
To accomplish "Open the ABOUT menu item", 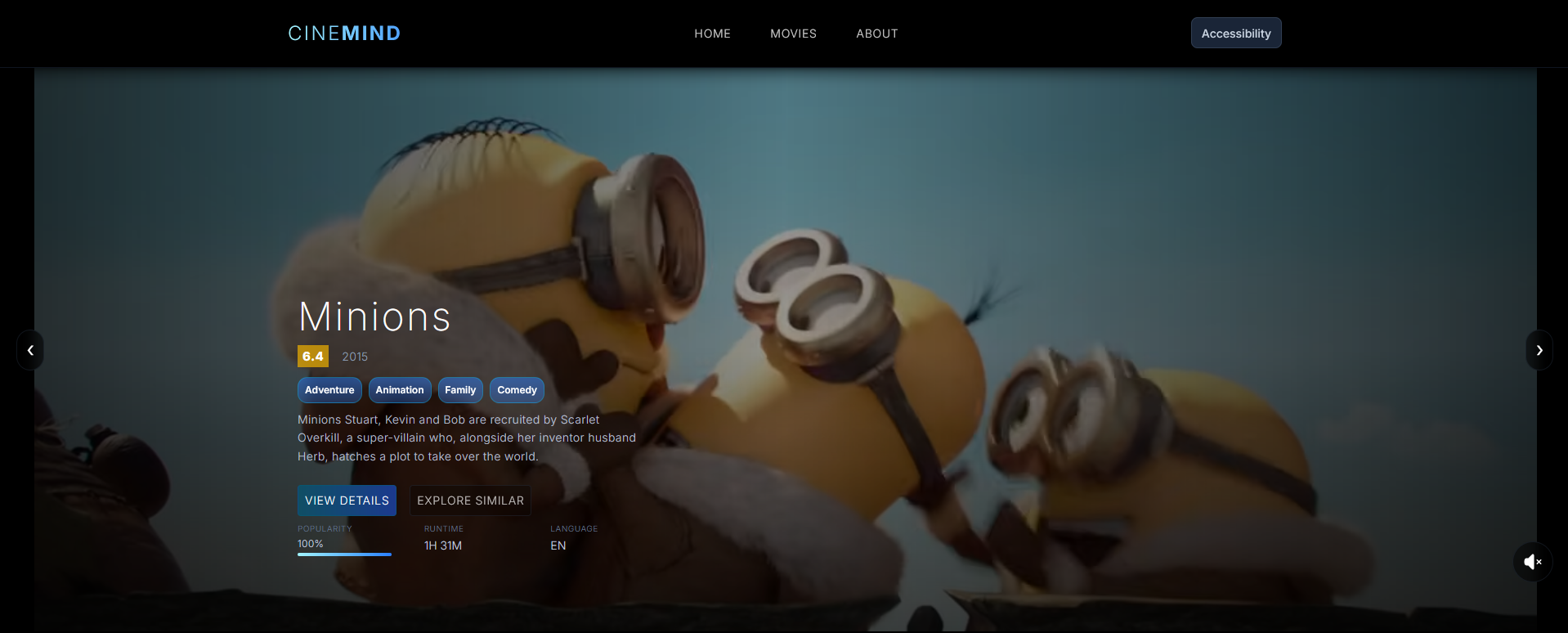I will click(877, 34).
